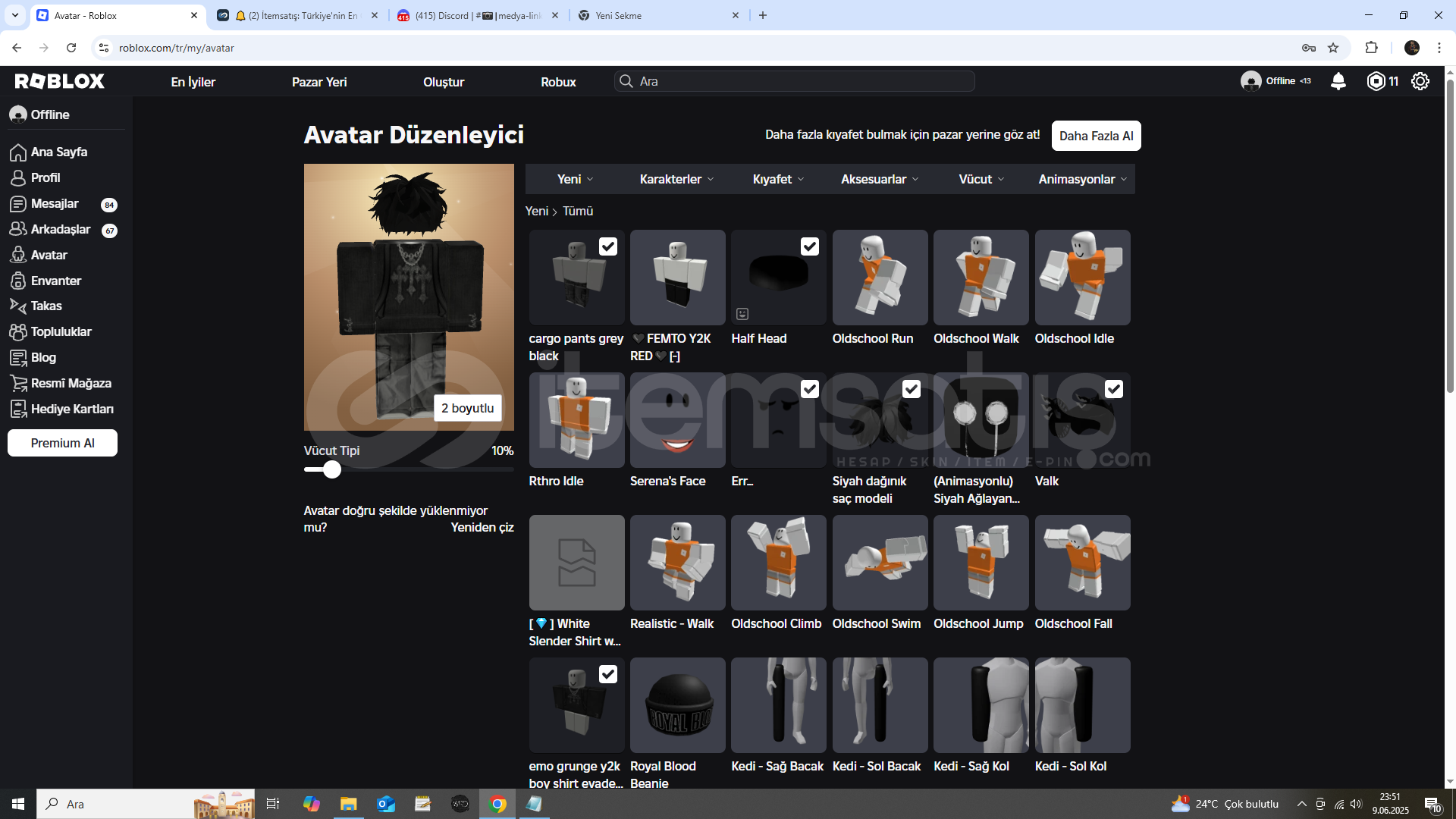This screenshot has width=1456, height=819.
Task: Expand the Aksesuarlar dropdown
Action: coord(879,179)
